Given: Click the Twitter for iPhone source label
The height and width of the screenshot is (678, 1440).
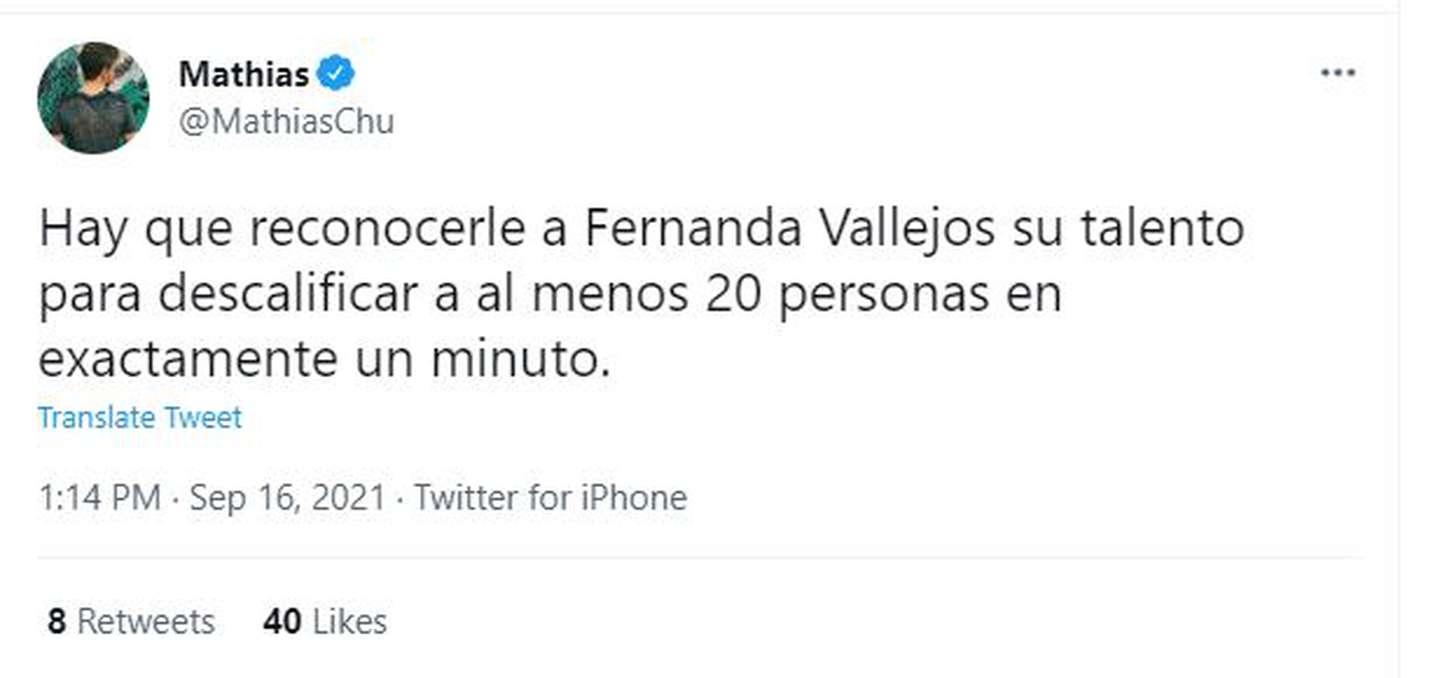Looking at the screenshot, I should click(x=551, y=497).
